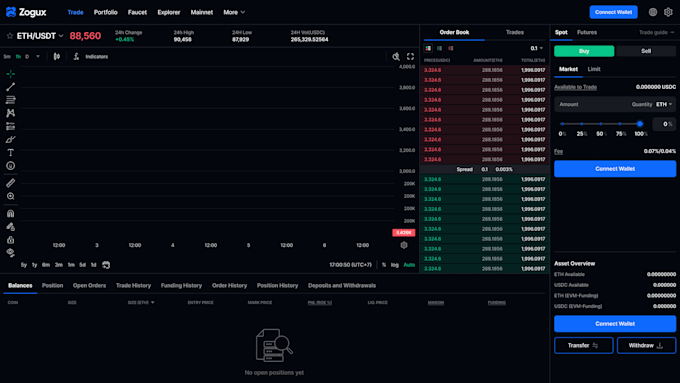Click the Transfer button
This screenshot has height=383, width=680.
click(x=583, y=345)
